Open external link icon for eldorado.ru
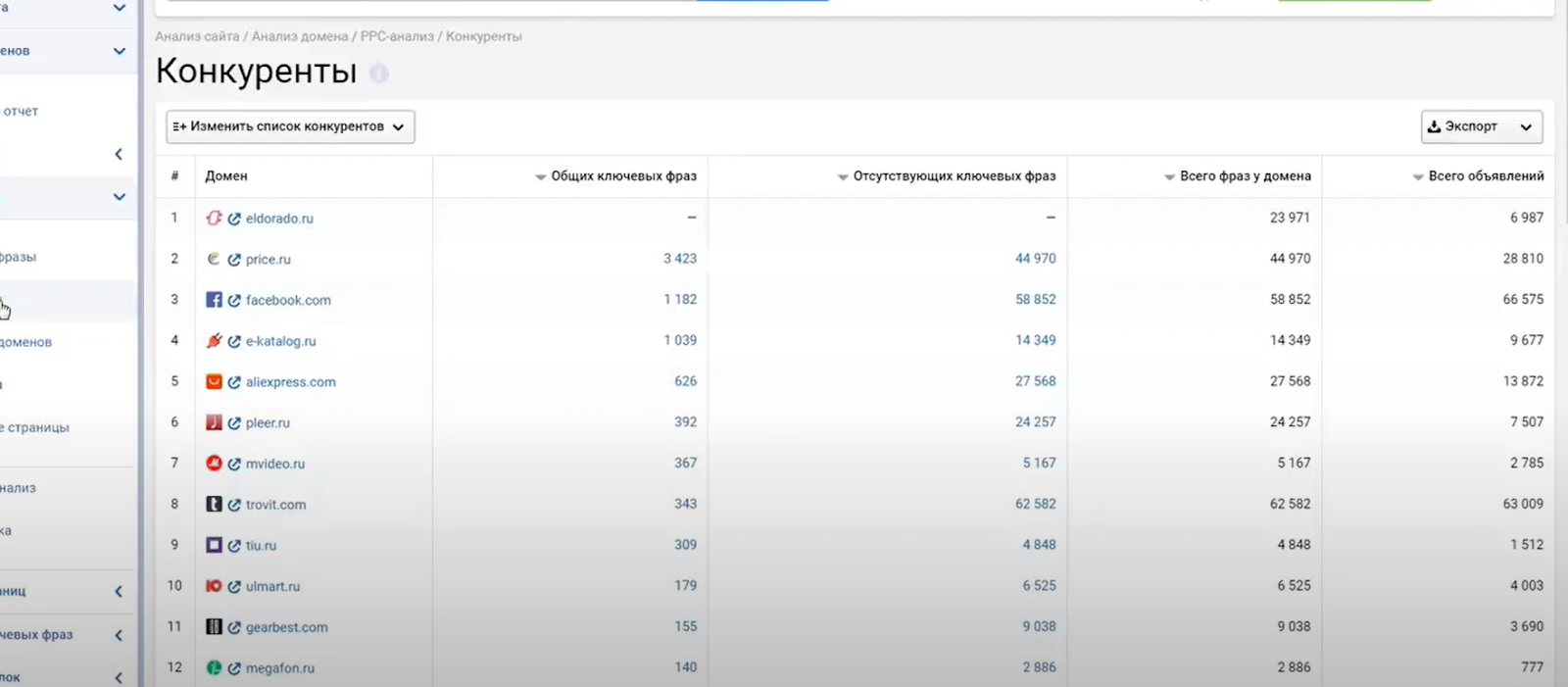 point(234,219)
